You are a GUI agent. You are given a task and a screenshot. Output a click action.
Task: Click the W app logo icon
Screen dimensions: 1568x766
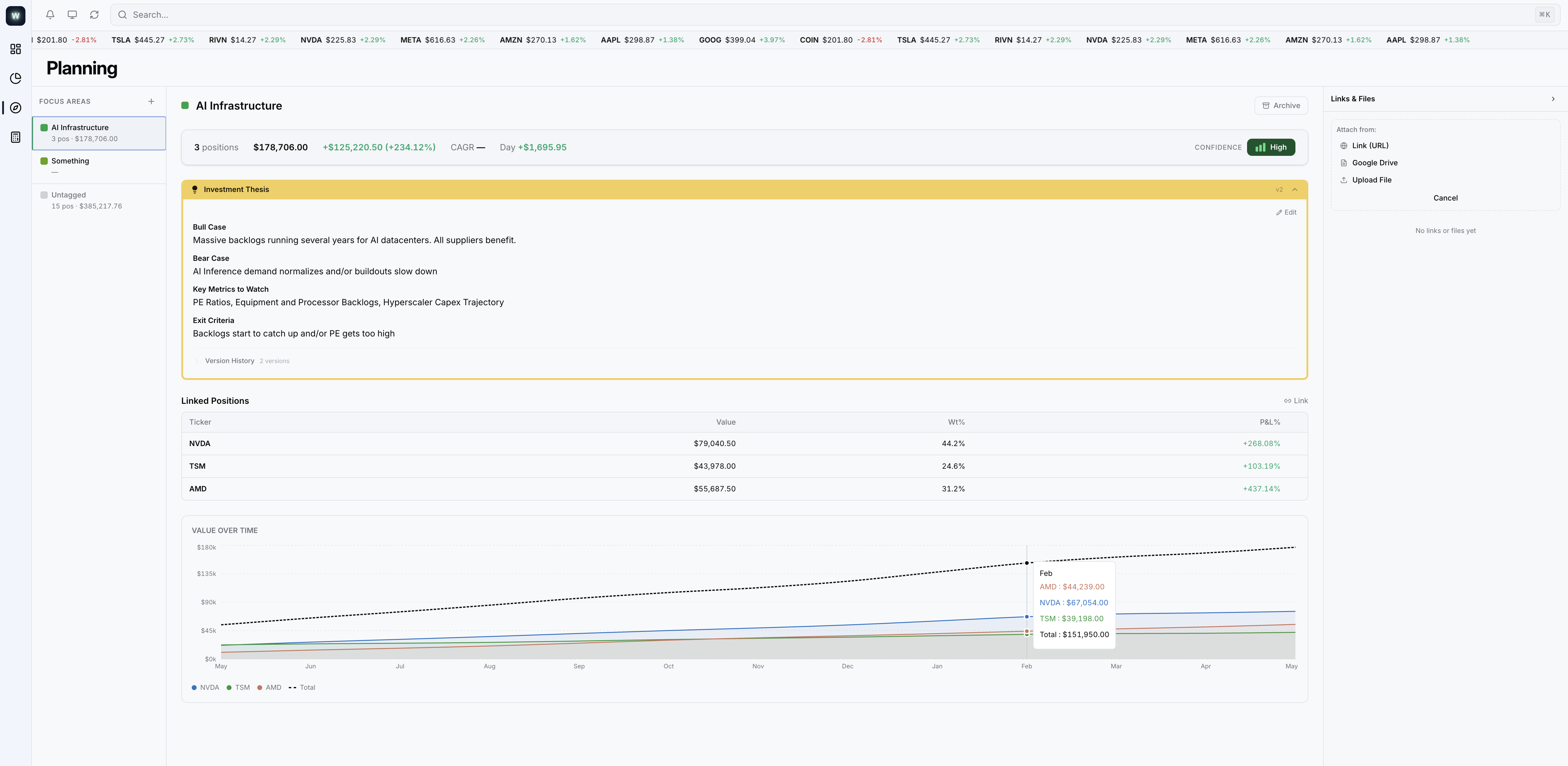coord(16,16)
